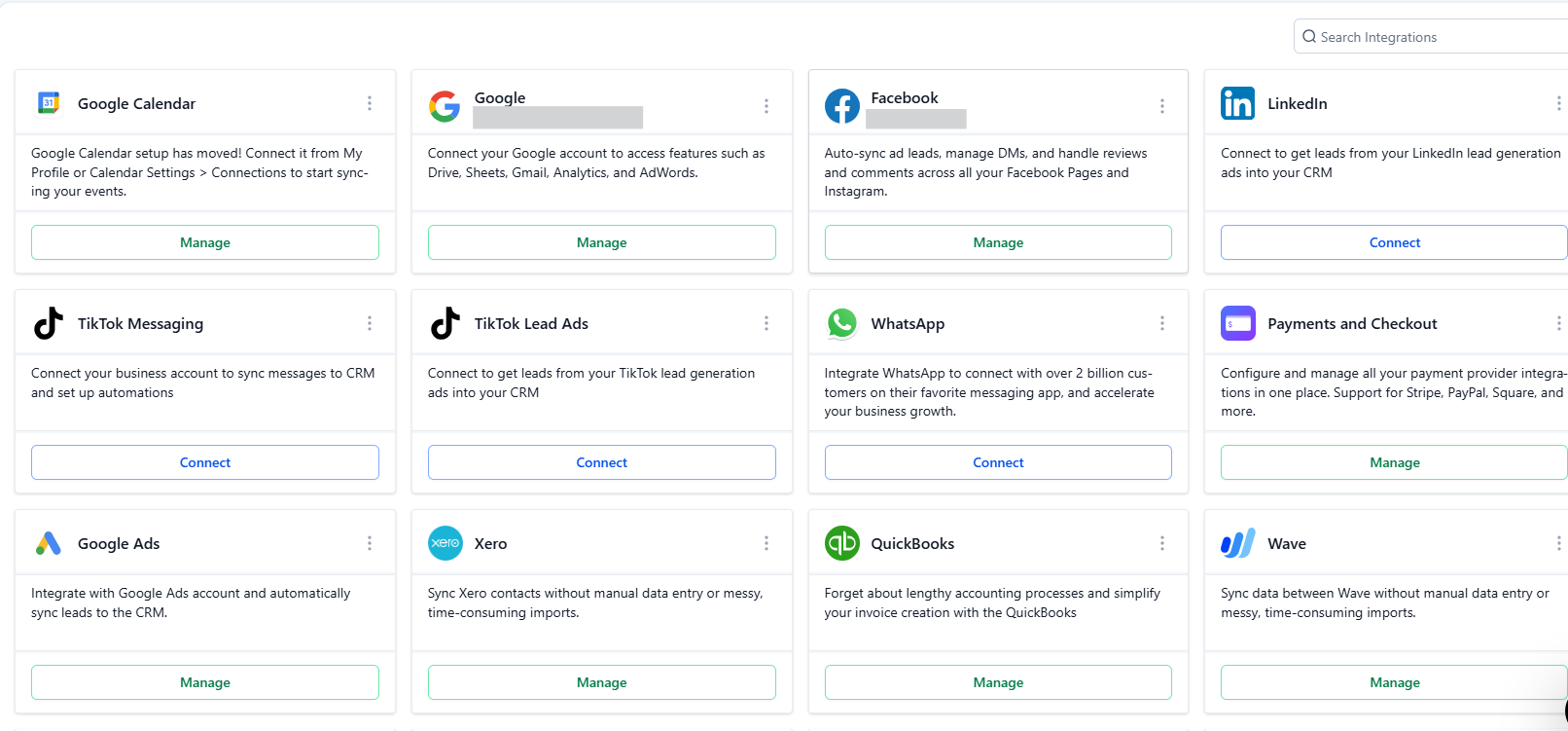The height and width of the screenshot is (731, 1568).
Task: Click the Payments and Checkout card icon
Action: [x=1237, y=323]
